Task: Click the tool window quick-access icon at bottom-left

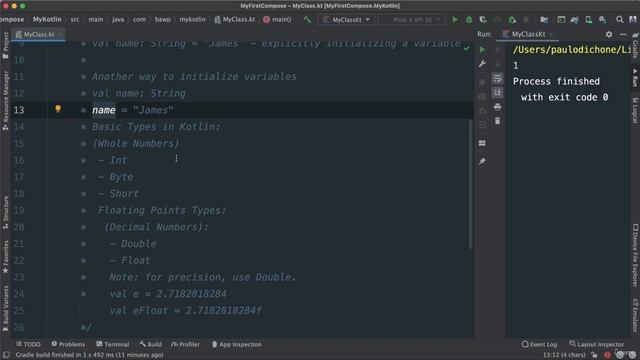Action: point(6,355)
